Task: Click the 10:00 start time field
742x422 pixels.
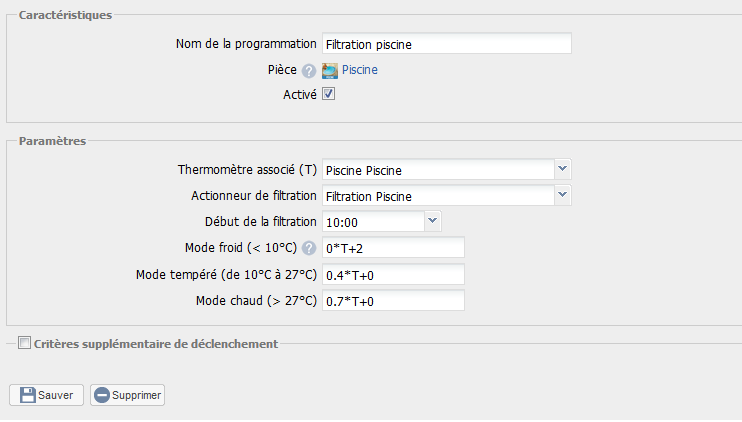Action: click(373, 221)
